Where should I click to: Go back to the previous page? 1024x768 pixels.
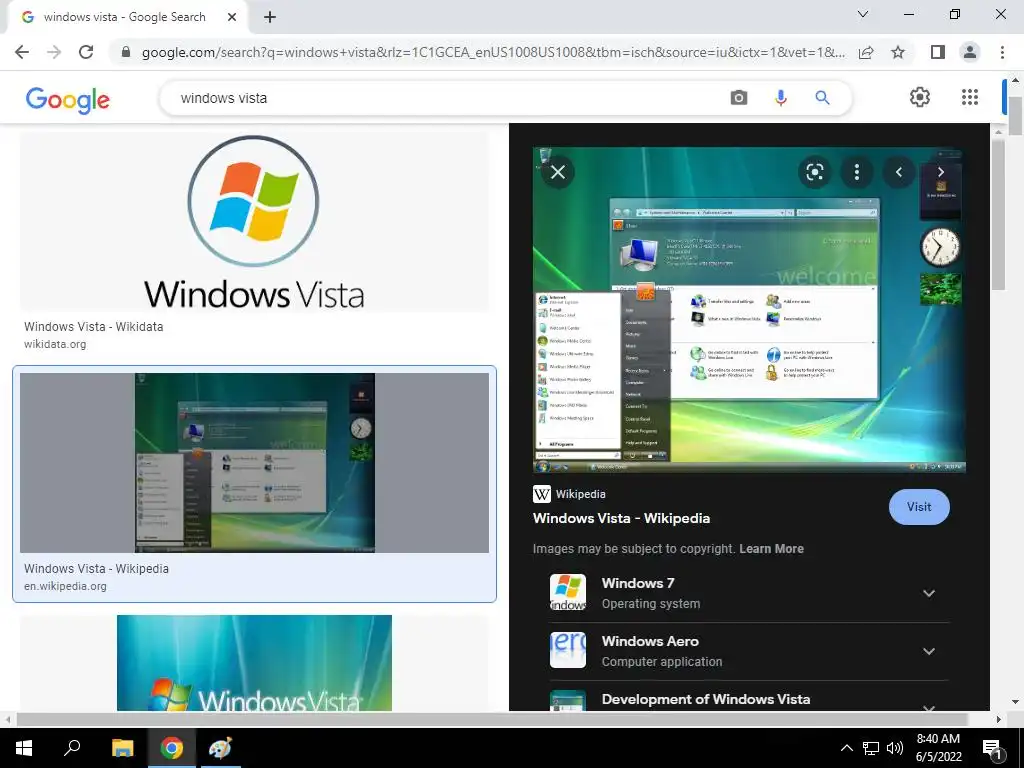[22, 52]
